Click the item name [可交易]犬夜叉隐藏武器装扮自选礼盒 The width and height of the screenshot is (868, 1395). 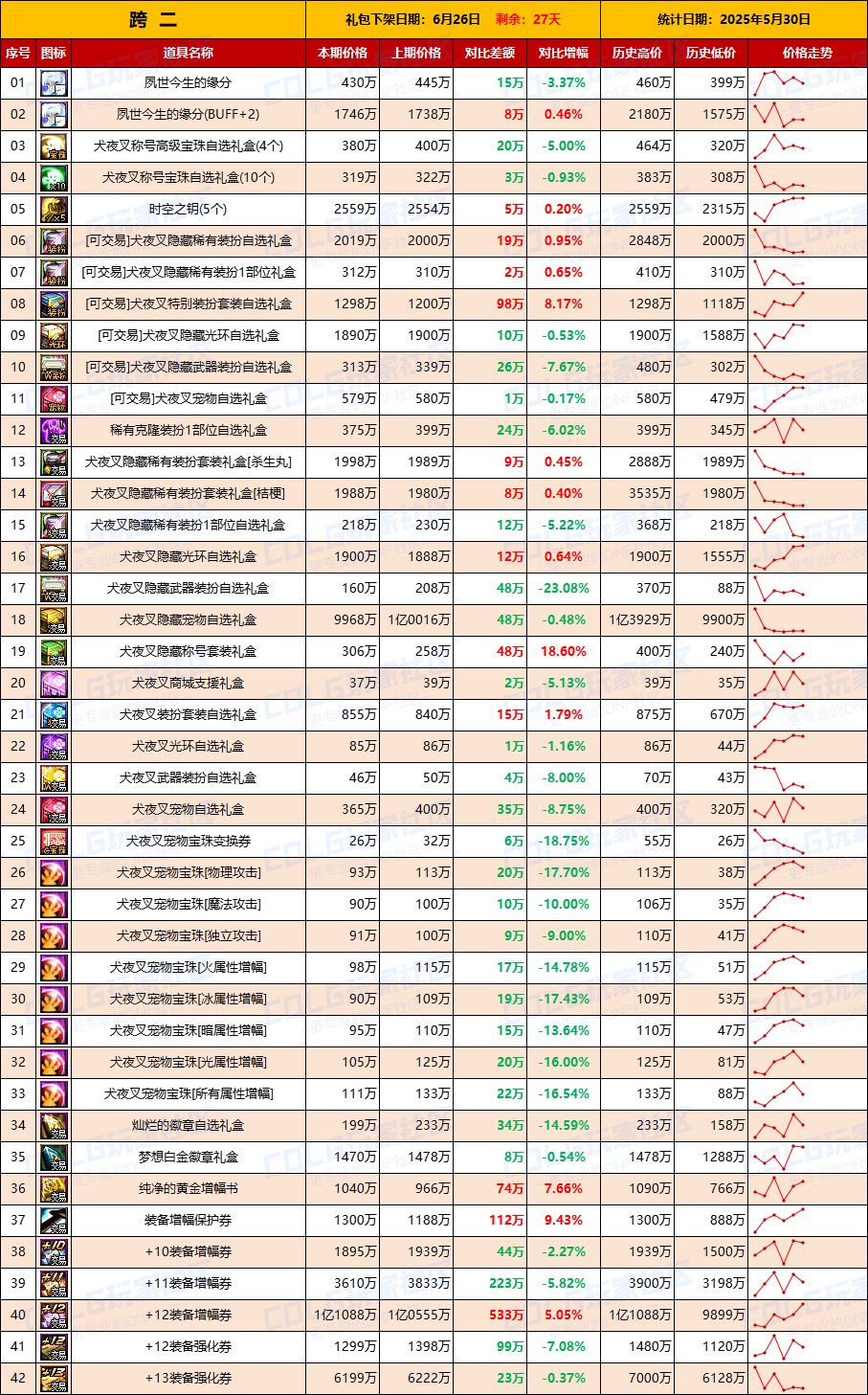189,368
